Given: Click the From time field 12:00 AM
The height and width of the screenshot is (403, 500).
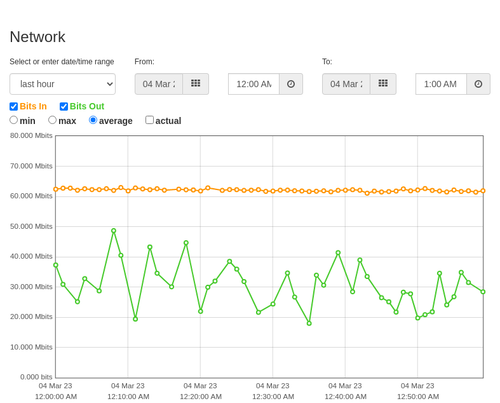Looking at the screenshot, I should tap(254, 84).
